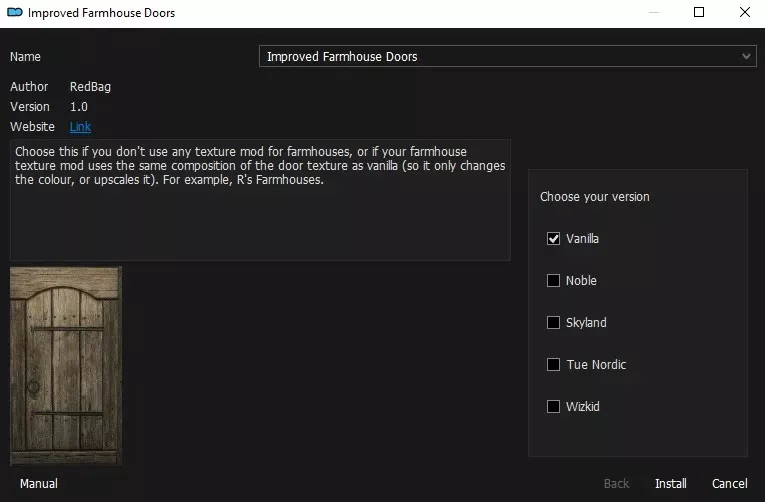Screen dimensions: 765x502
Task: Click the Mod Organizer icon in title bar
Action: click(15, 12)
